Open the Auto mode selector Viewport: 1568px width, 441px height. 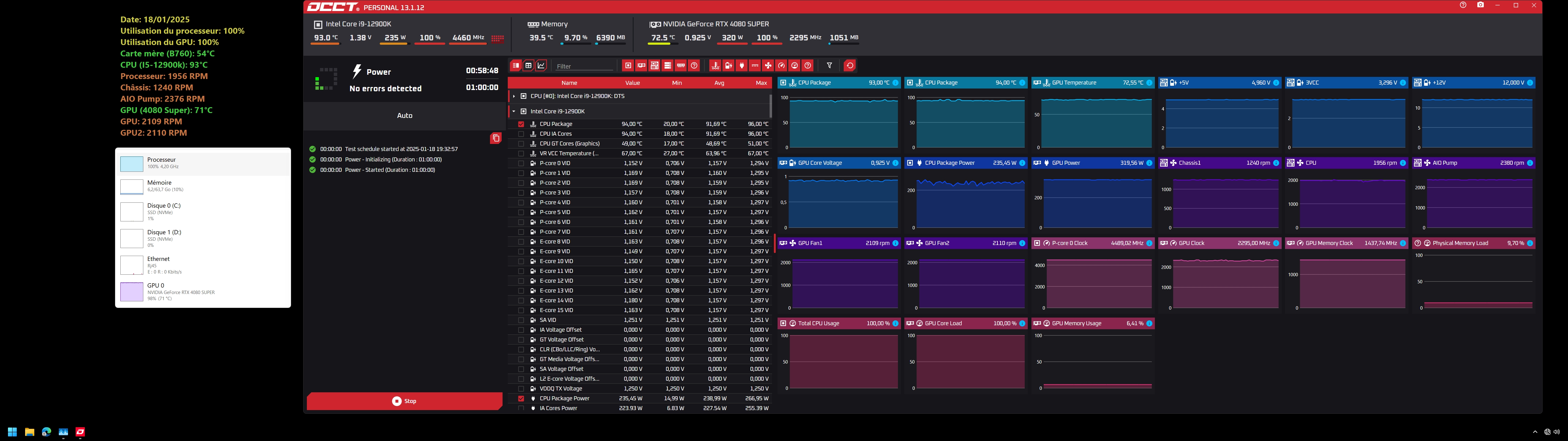(x=405, y=116)
